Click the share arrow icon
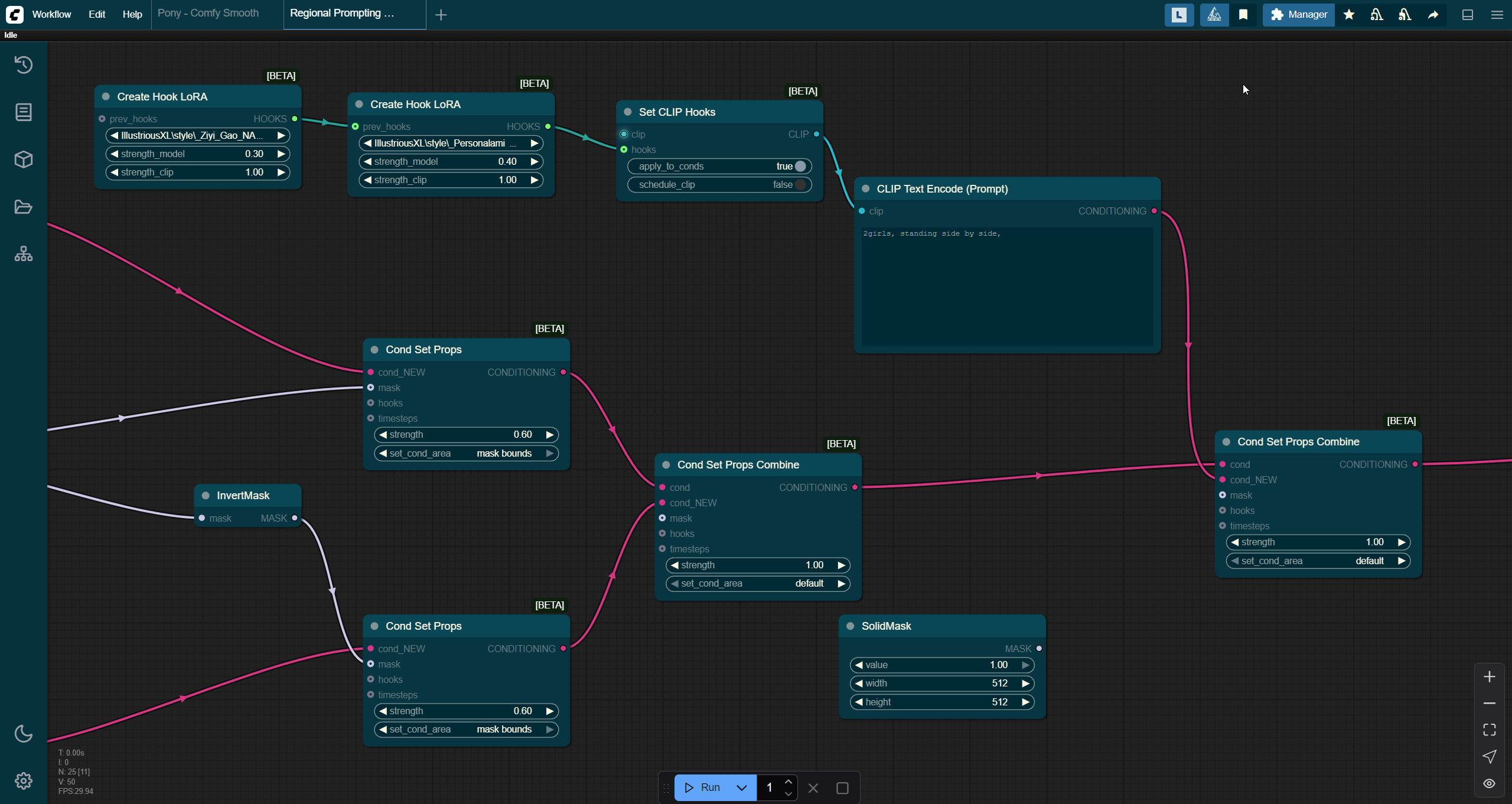1512x804 pixels. tap(1433, 15)
